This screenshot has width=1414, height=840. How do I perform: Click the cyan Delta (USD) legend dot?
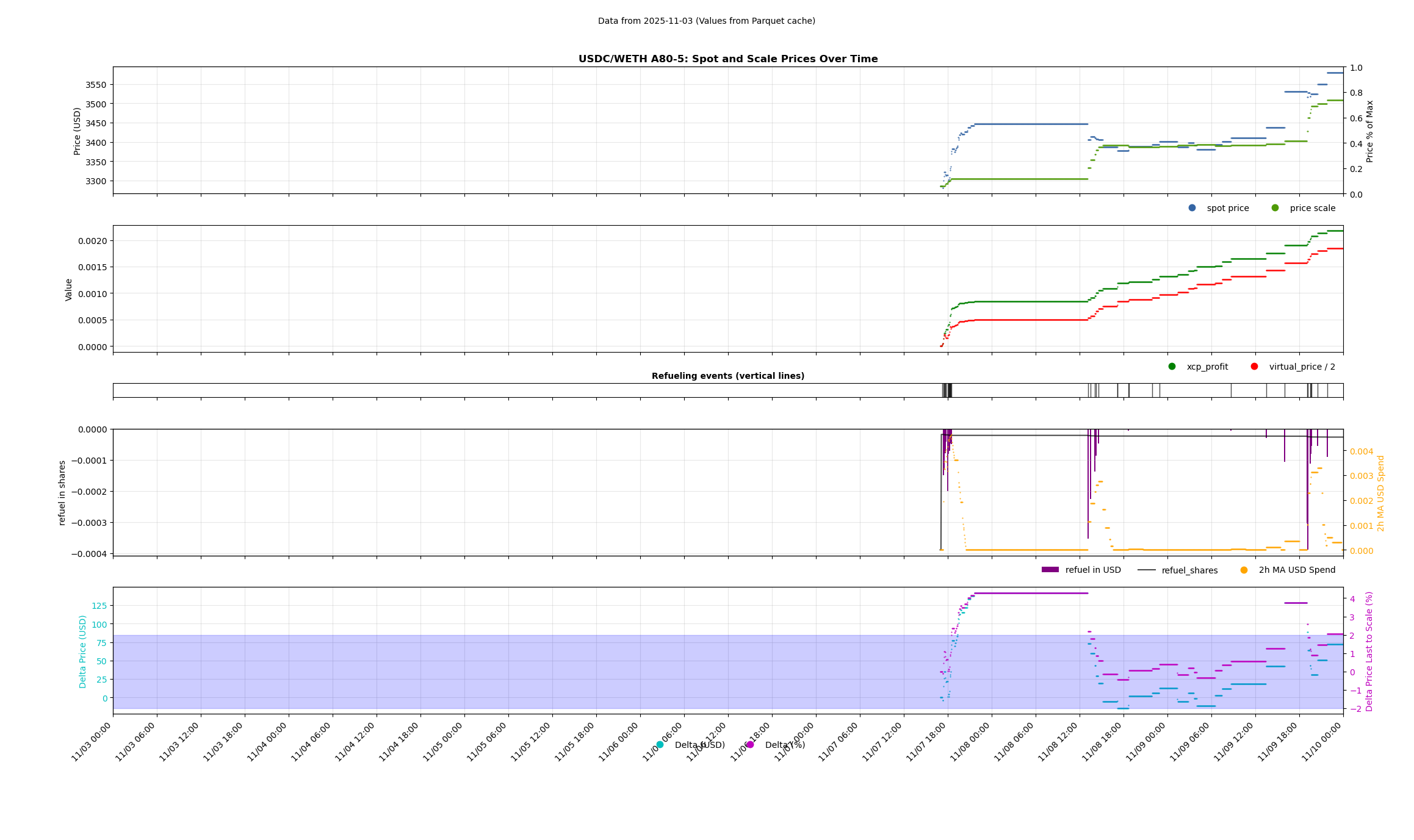coord(660,745)
